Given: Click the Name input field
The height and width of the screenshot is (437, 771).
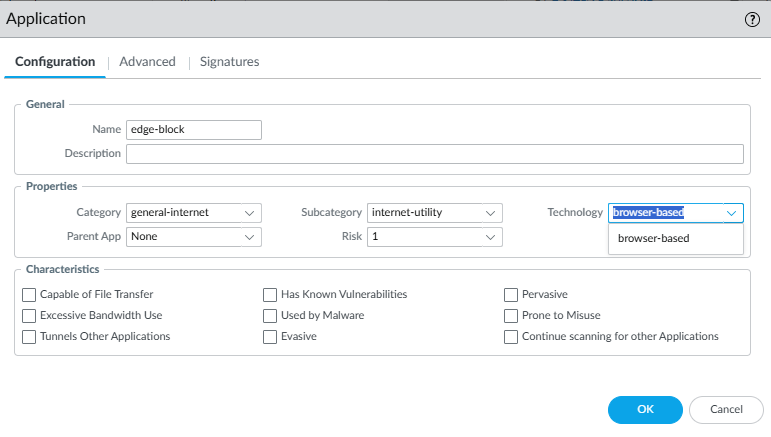Looking at the screenshot, I should click(x=193, y=129).
